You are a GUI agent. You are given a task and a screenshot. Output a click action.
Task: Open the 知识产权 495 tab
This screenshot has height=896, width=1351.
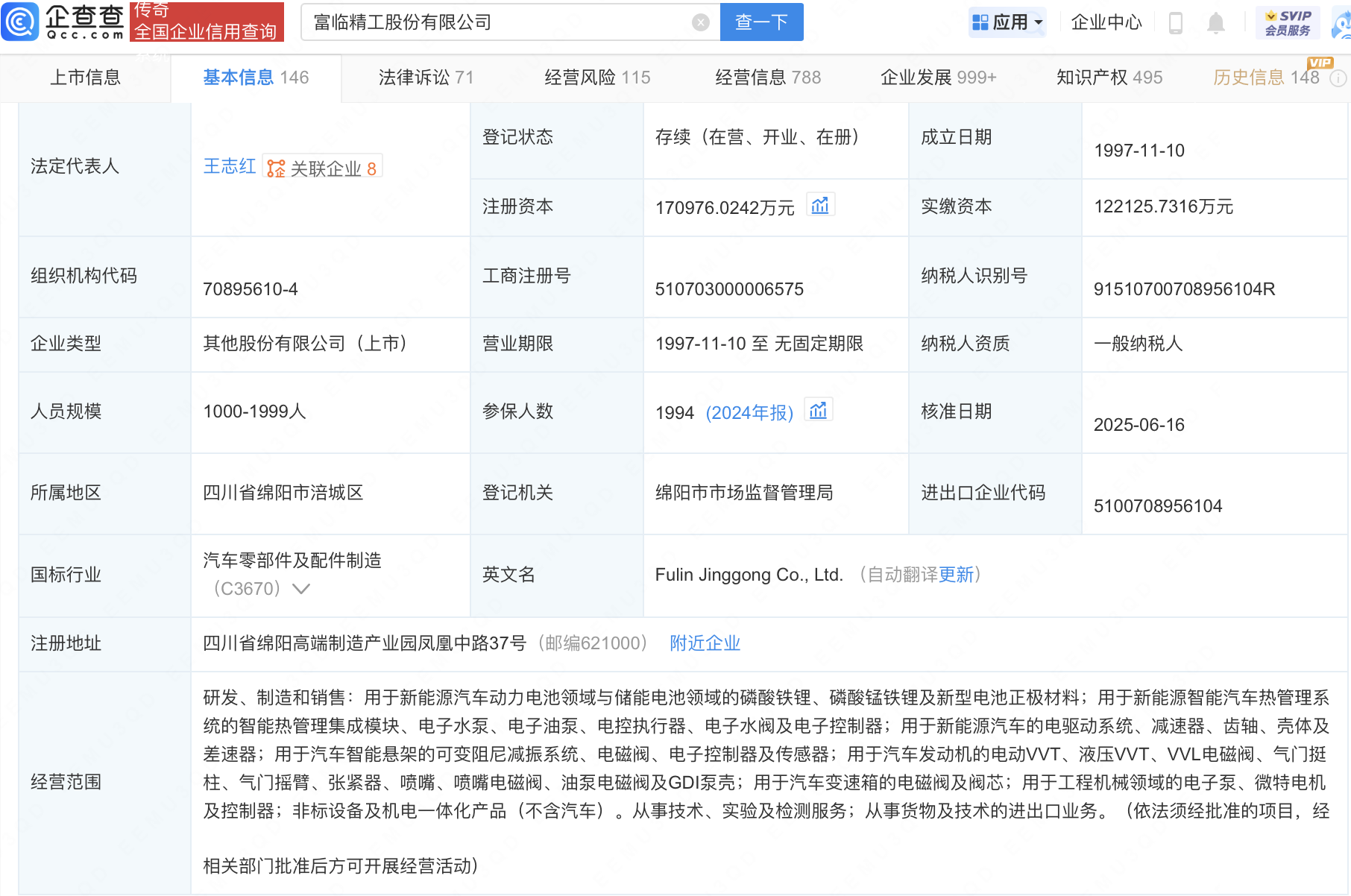click(x=1109, y=78)
